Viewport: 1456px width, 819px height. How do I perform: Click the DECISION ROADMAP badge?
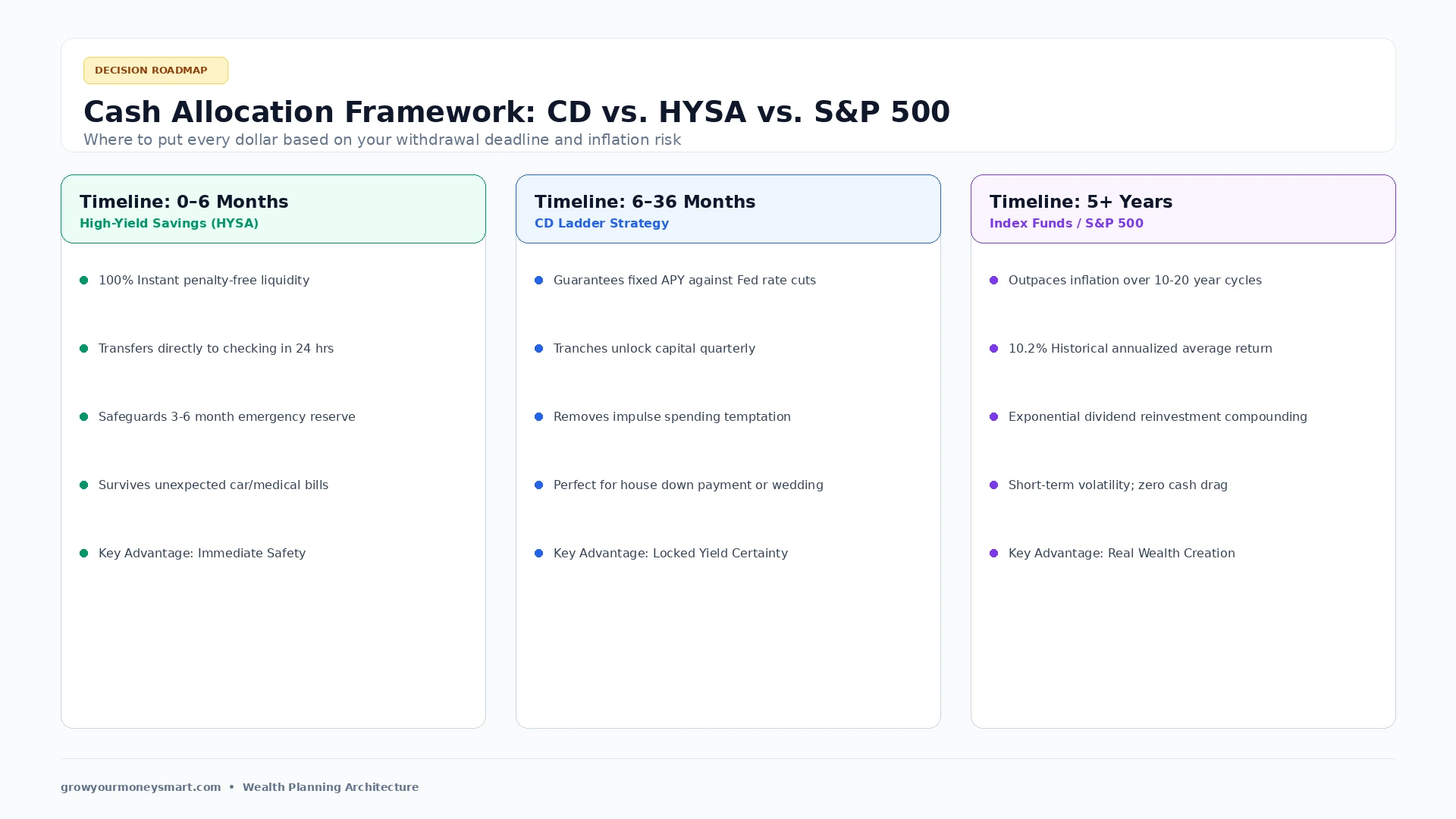pos(155,71)
